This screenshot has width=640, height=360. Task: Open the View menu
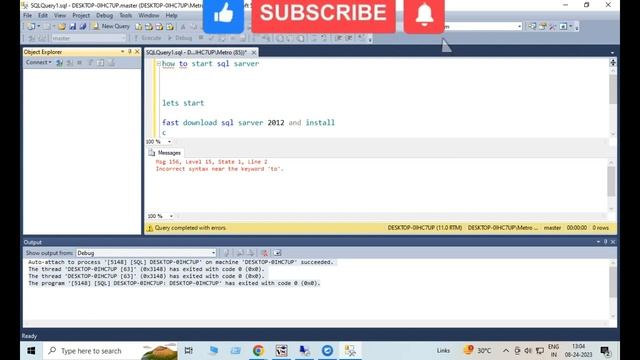60,16
